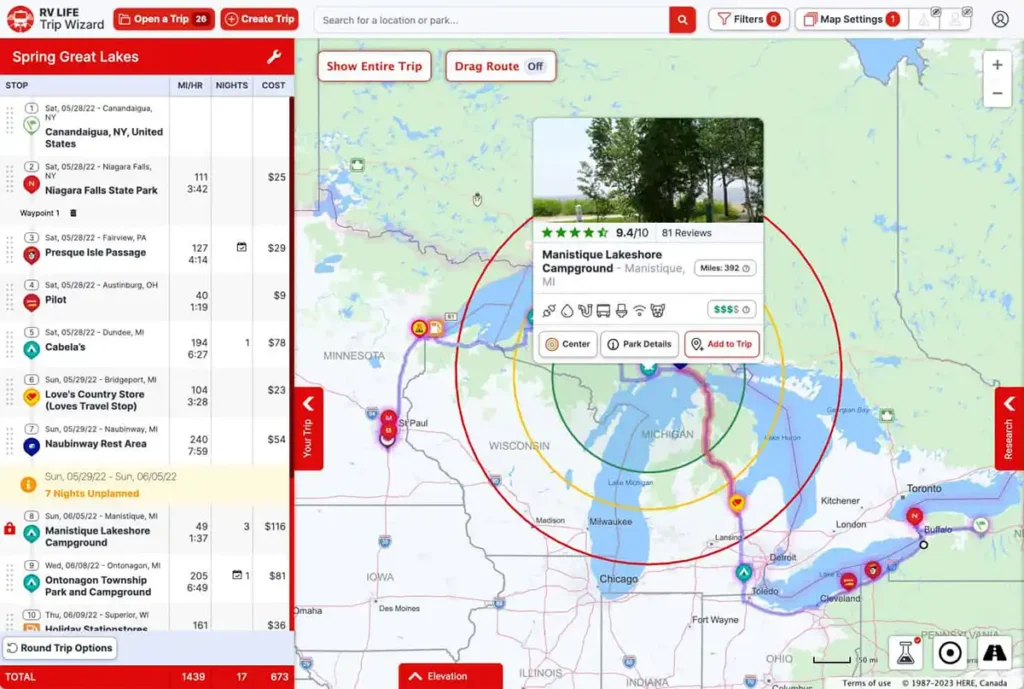The width and height of the screenshot is (1024, 689).
Task: Click the COST column header
Action: coord(273,86)
